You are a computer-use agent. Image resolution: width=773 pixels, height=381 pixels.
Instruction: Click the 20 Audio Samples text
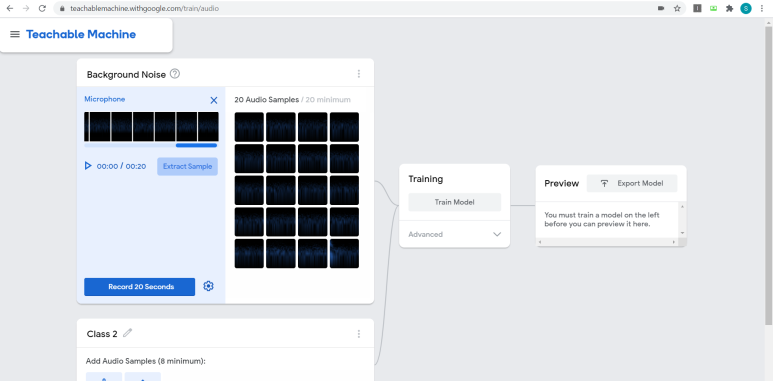(267, 100)
